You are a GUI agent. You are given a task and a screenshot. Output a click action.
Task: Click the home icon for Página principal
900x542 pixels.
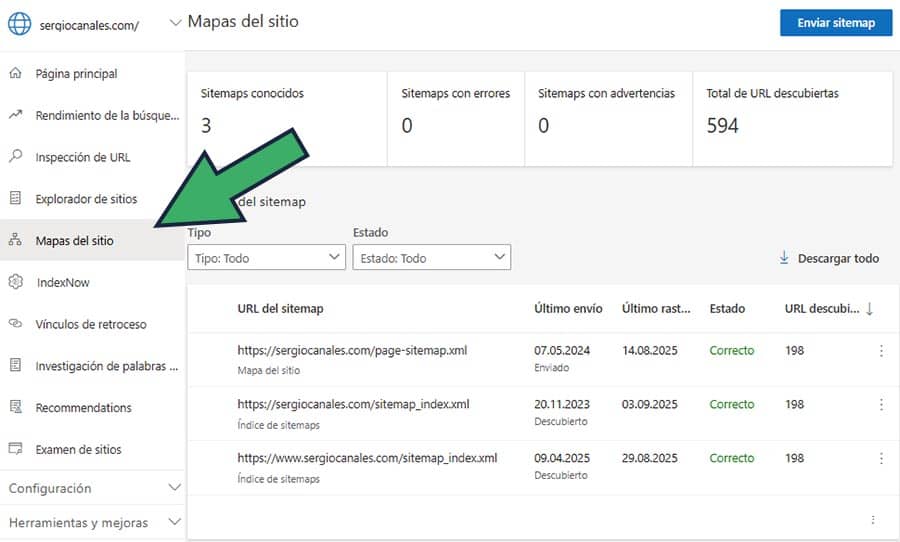tap(15, 73)
